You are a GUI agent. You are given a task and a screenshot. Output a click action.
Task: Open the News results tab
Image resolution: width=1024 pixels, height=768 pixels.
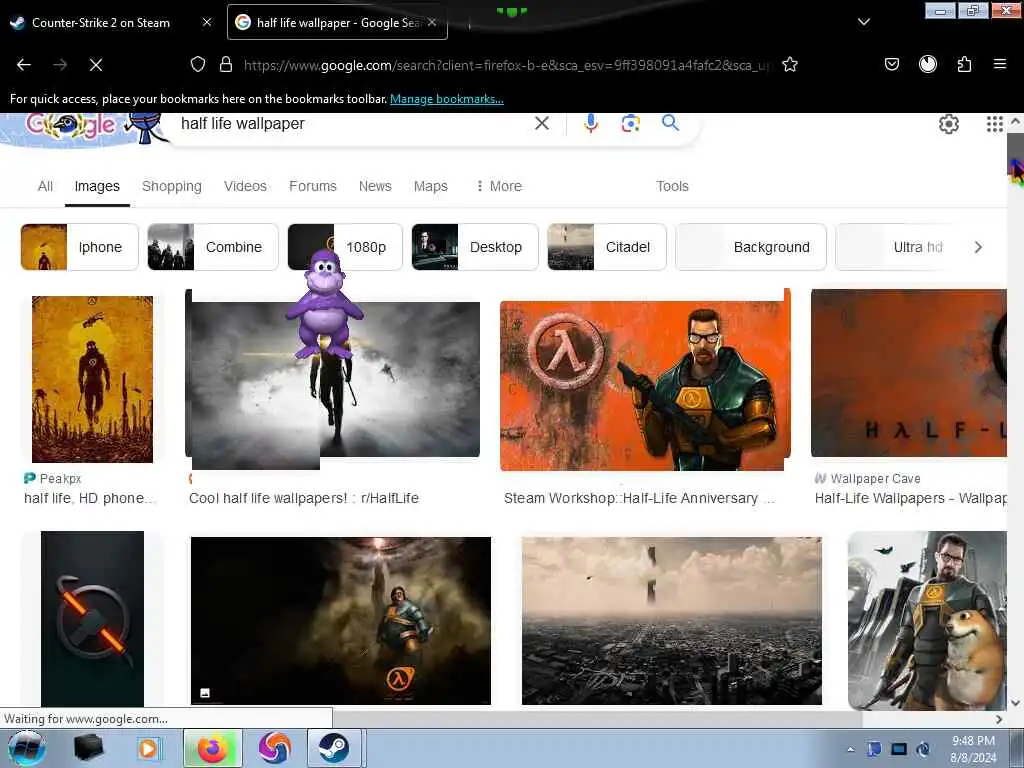(x=375, y=186)
